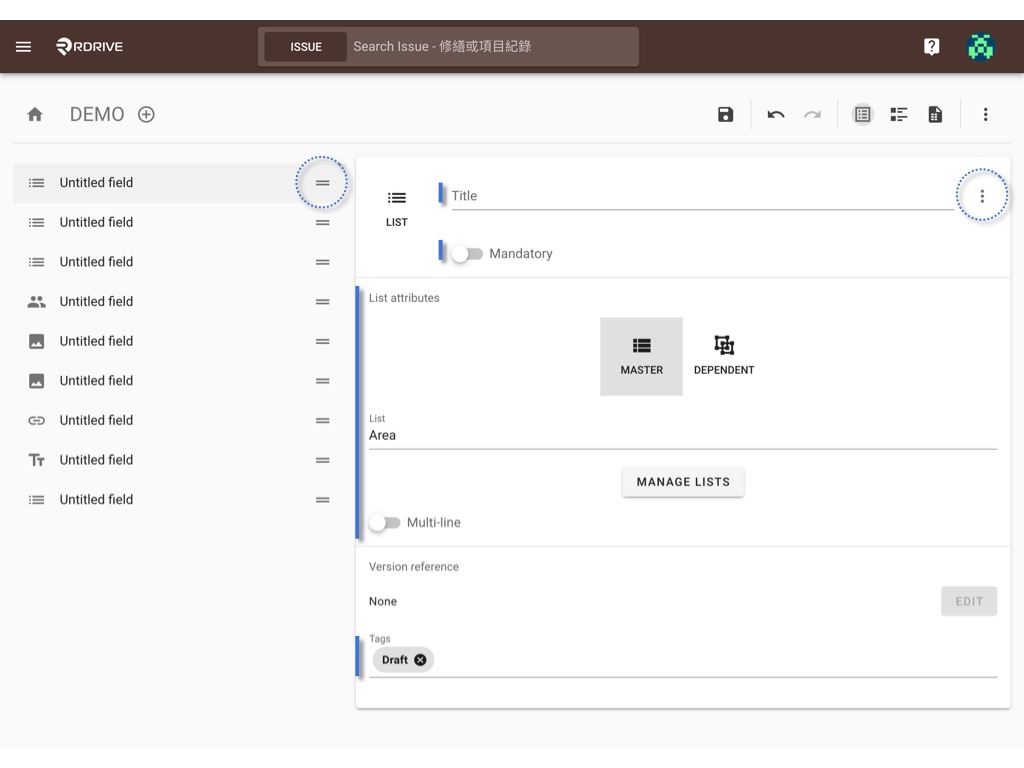Screen dimensions: 1024x768
Task: Remove the Draft tag
Action: pyautogui.click(x=421, y=660)
